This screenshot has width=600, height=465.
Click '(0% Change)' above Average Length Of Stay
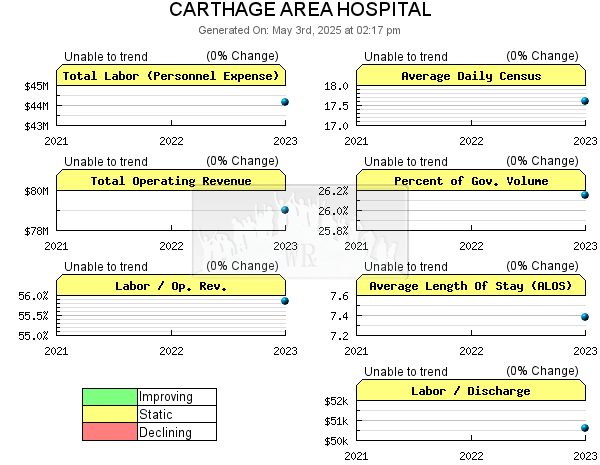(x=542, y=266)
